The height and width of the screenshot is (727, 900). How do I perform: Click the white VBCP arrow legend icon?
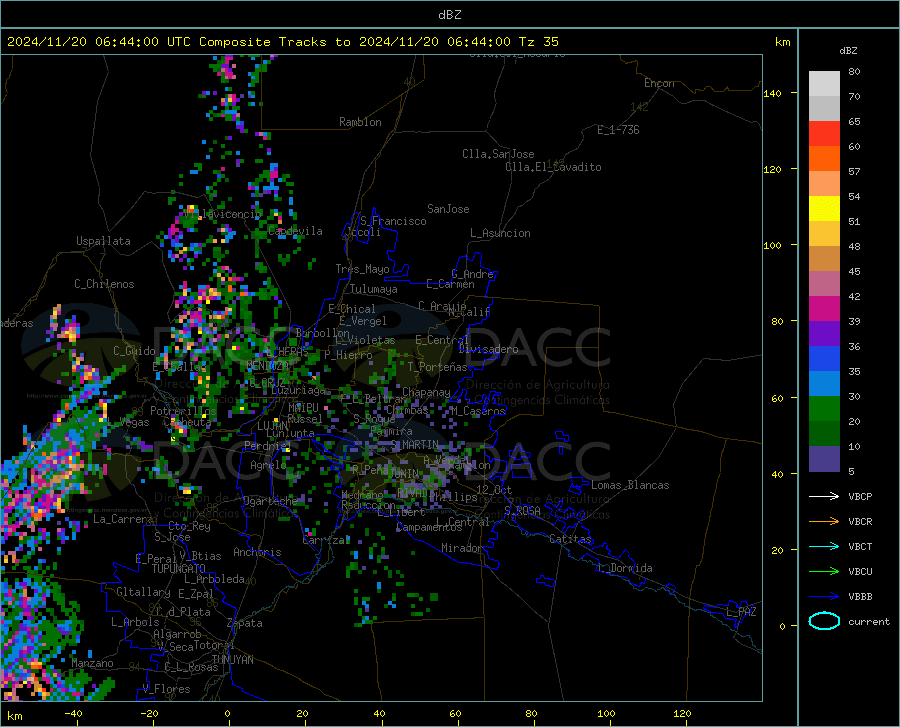(x=824, y=496)
